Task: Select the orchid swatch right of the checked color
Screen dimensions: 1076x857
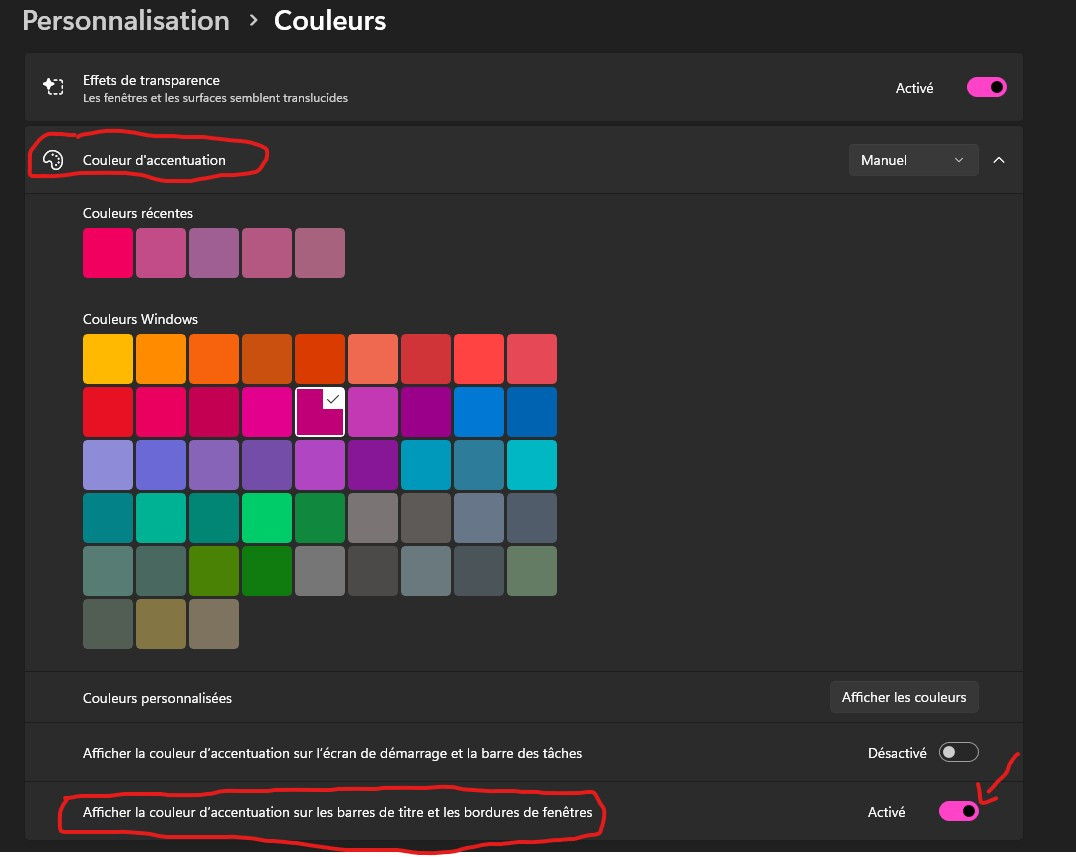Action: pos(373,412)
